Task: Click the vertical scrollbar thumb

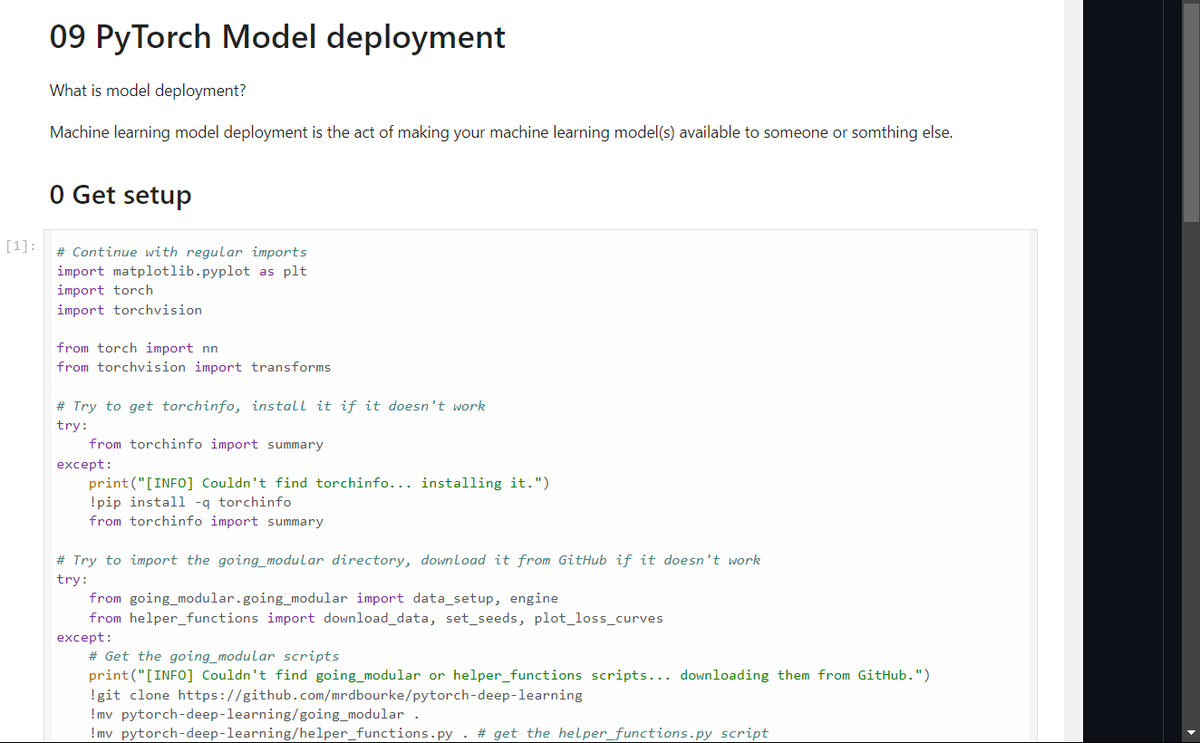Action: click(1190, 110)
